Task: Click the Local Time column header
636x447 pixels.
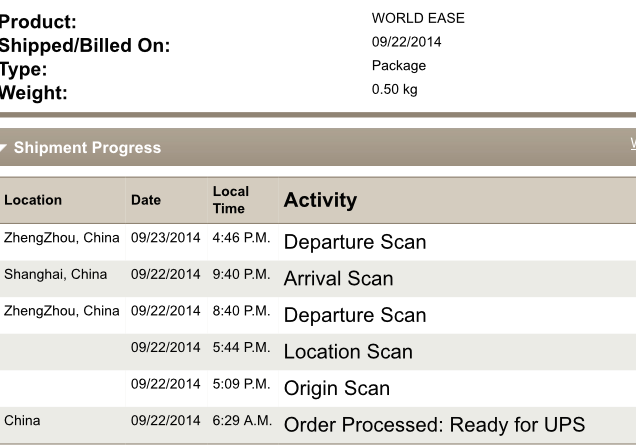Action: point(231,200)
